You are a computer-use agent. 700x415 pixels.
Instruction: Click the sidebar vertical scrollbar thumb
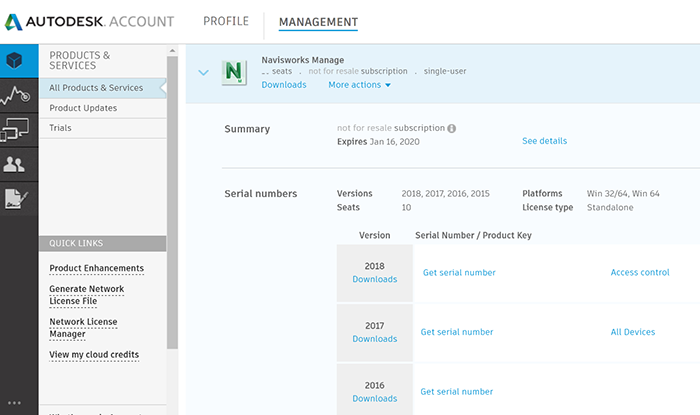(x=172, y=202)
